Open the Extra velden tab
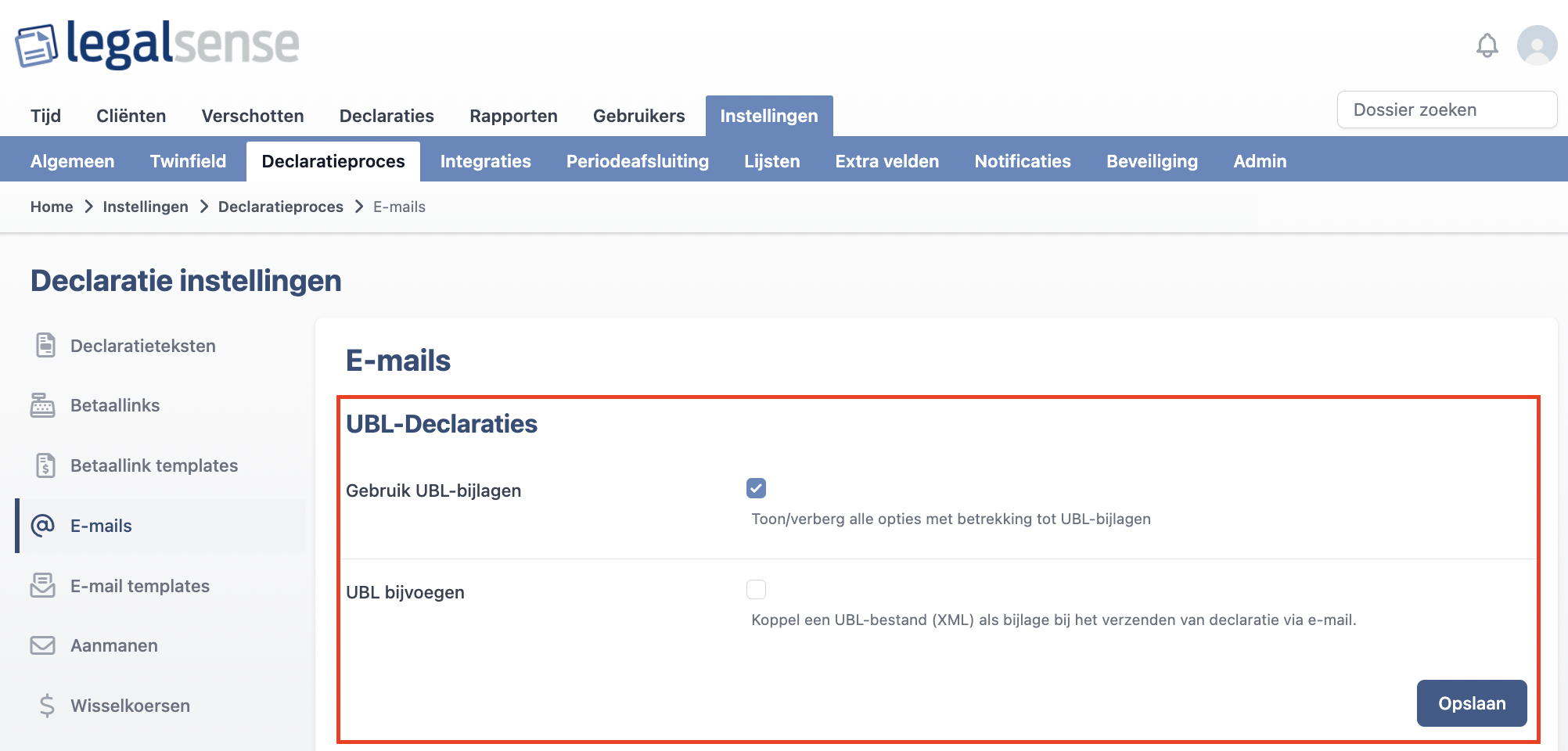This screenshot has width=1568, height=751. [887, 161]
